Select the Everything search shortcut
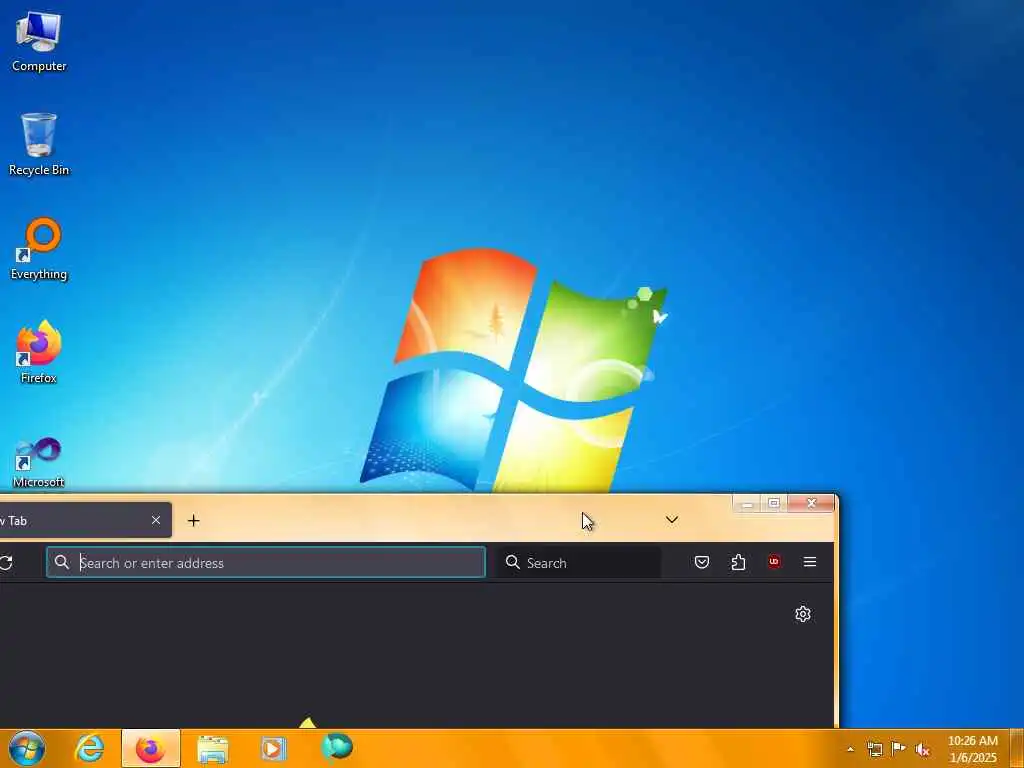Viewport: 1024px width, 768px height. (39, 249)
